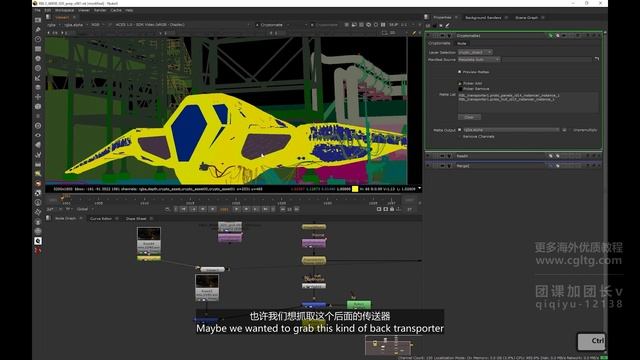The image size is (640, 360).
Task: Open the Keyer nodes toolbar menu
Action: pos(38,78)
